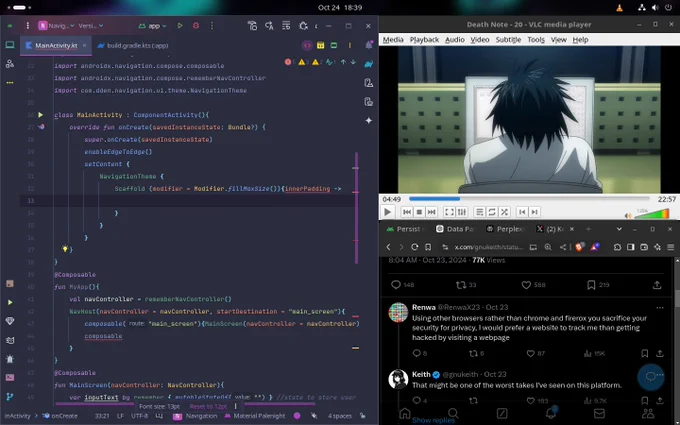
Task: Click the Brave Shields lion icon
Action: click(579, 247)
